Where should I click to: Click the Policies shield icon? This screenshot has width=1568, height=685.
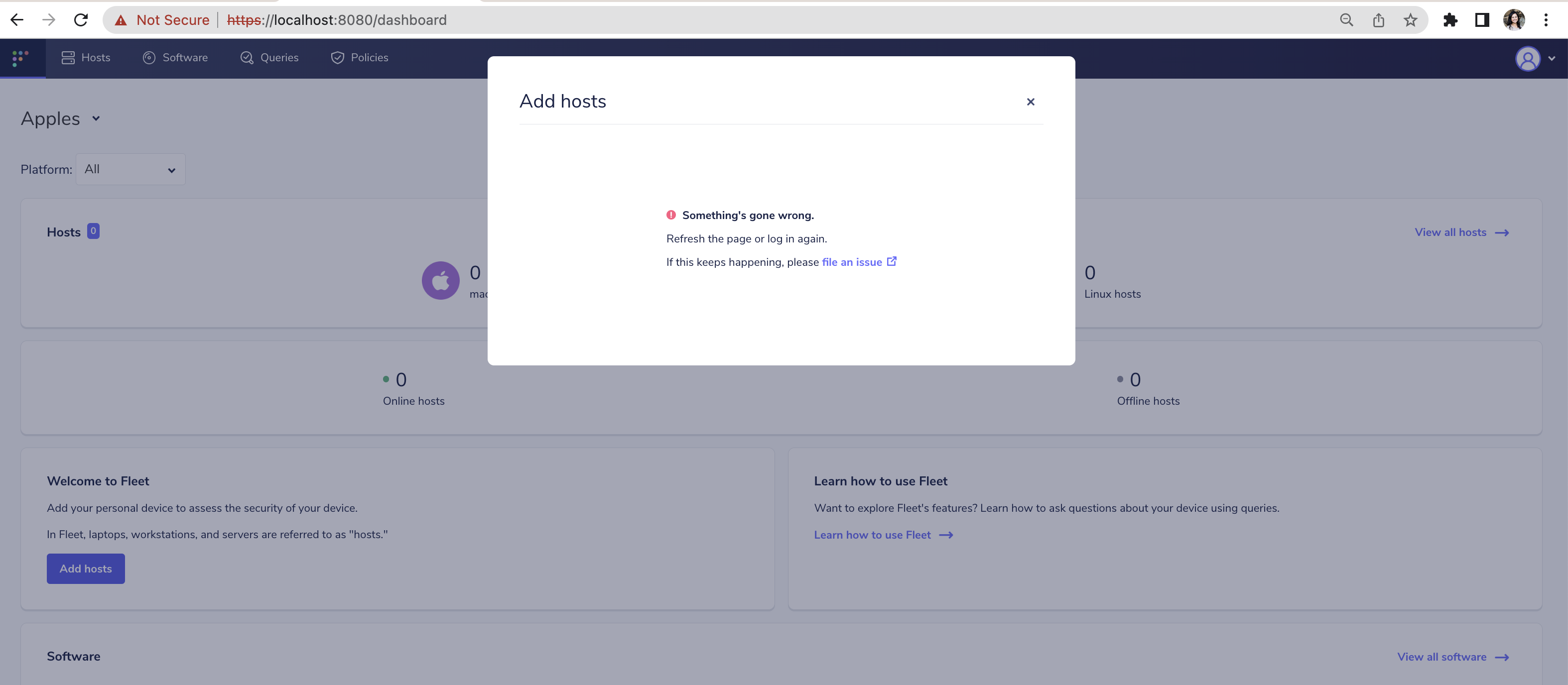tap(337, 57)
